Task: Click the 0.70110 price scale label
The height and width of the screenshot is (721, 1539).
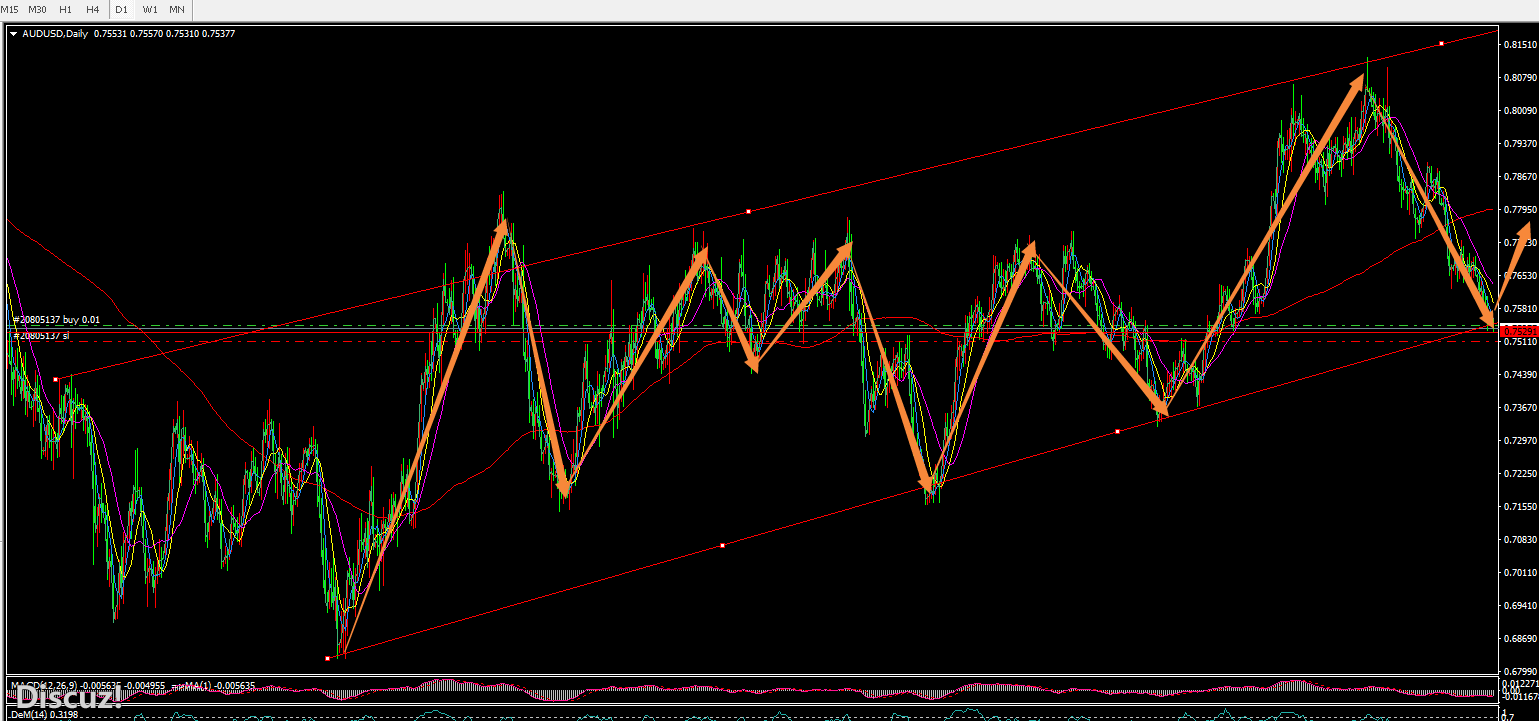Action: coord(1521,573)
